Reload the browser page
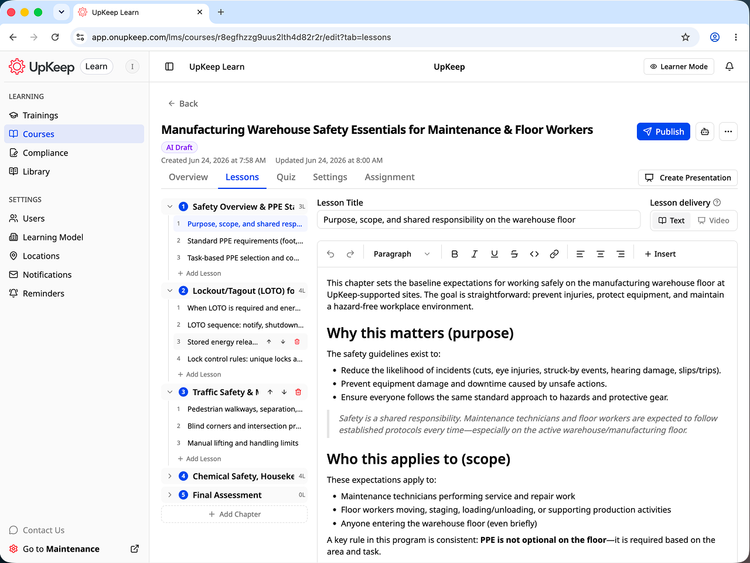Image resolution: width=750 pixels, height=563 pixels. click(55, 37)
